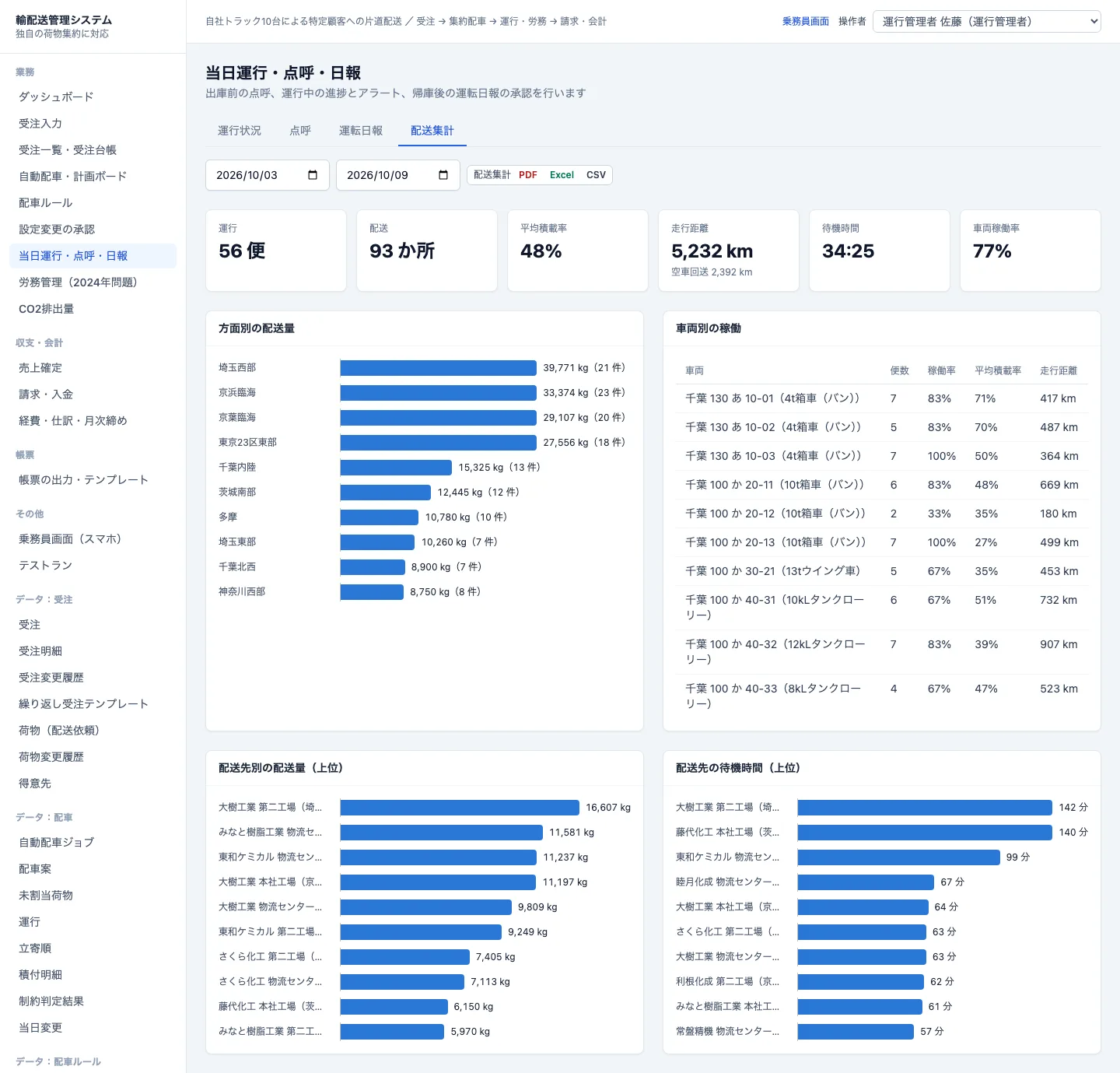1120x1073 pixels.
Task: Open 乗務員画面（スマホ） in sidebar
Action: tap(93, 539)
